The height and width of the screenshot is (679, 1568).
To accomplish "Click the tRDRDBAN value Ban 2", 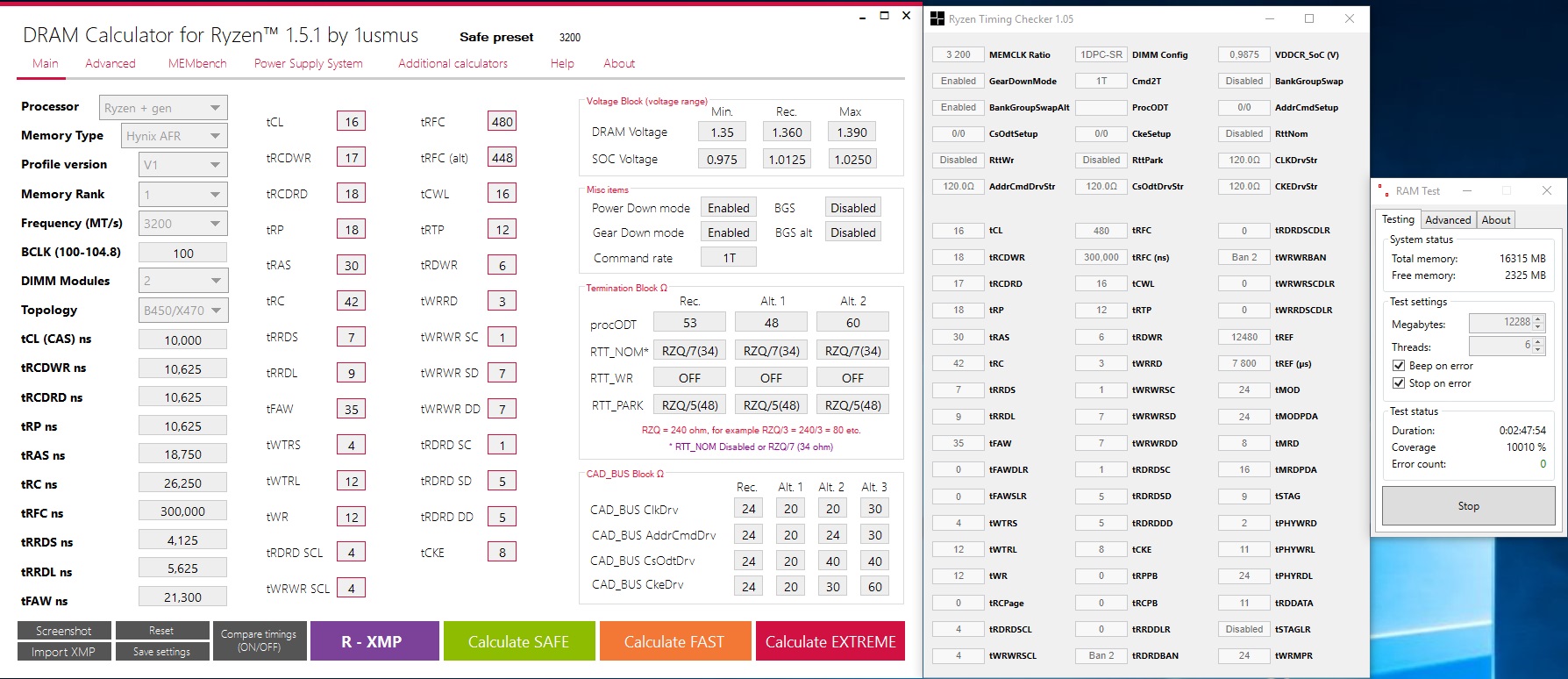I will 1101,655.
